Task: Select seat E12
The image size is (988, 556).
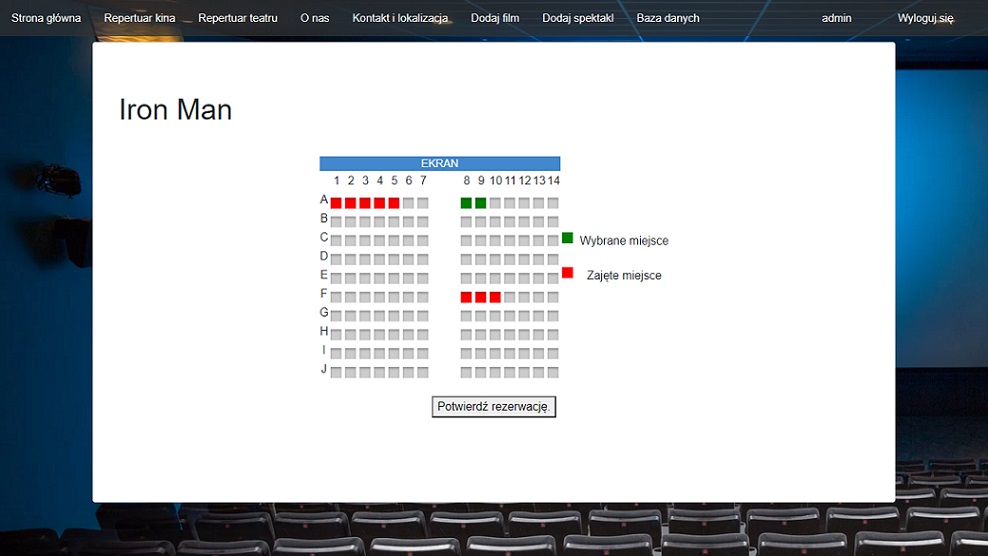Action: point(524,278)
